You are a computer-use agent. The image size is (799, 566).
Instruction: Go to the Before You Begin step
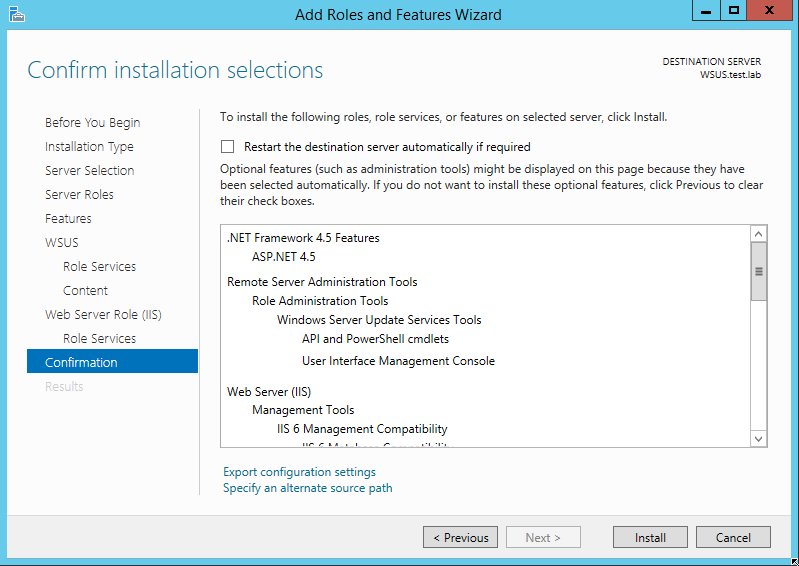click(92, 123)
